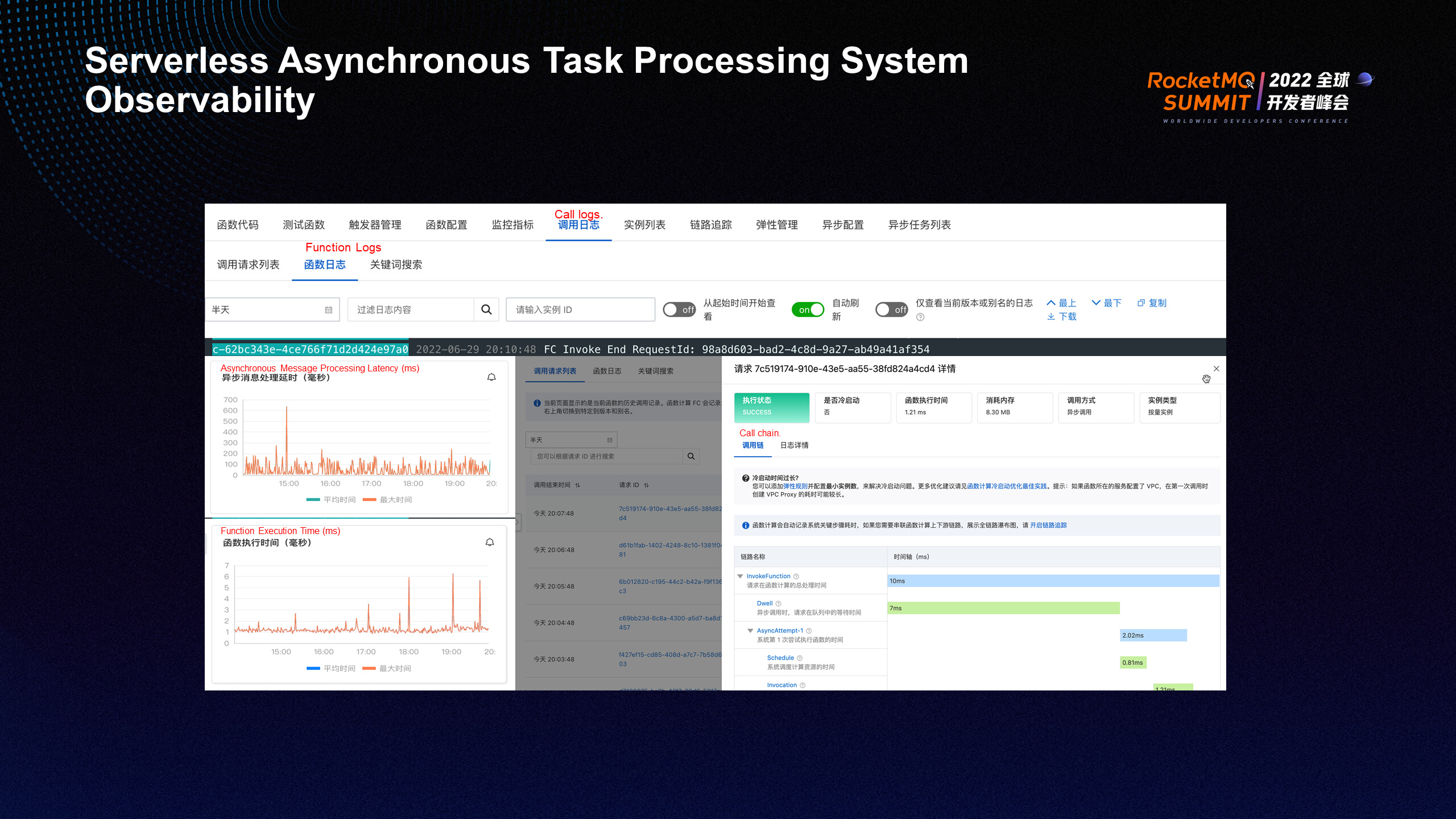Click the log filter search magnifier icon

[486, 309]
